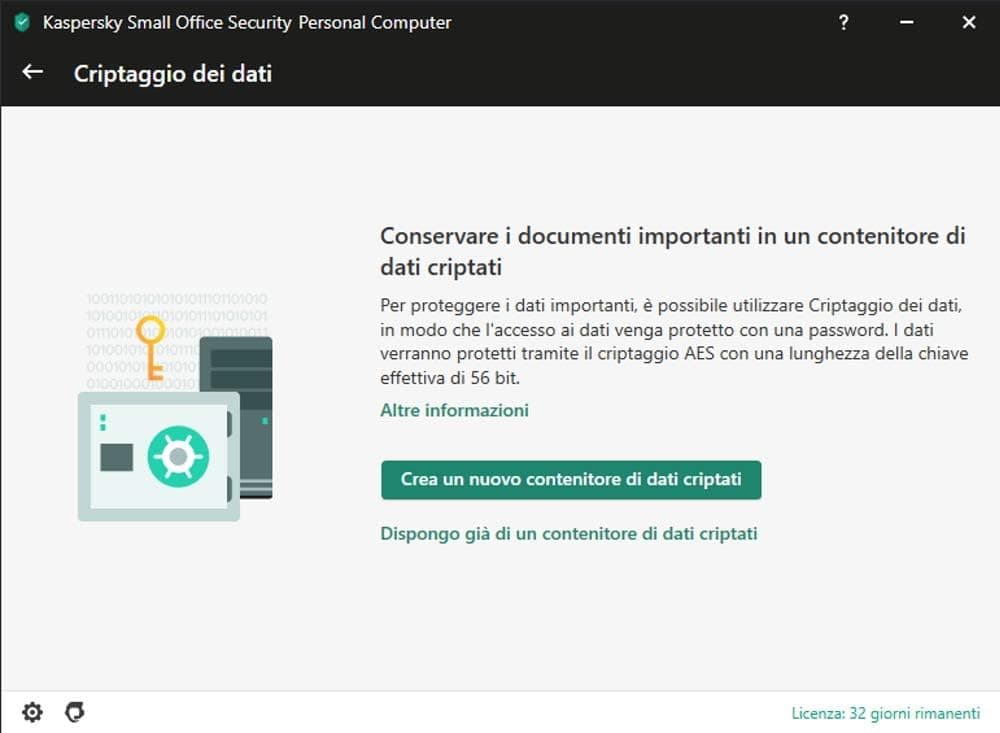Close the Kaspersky window
This screenshot has width=1000, height=733.
[x=969, y=22]
